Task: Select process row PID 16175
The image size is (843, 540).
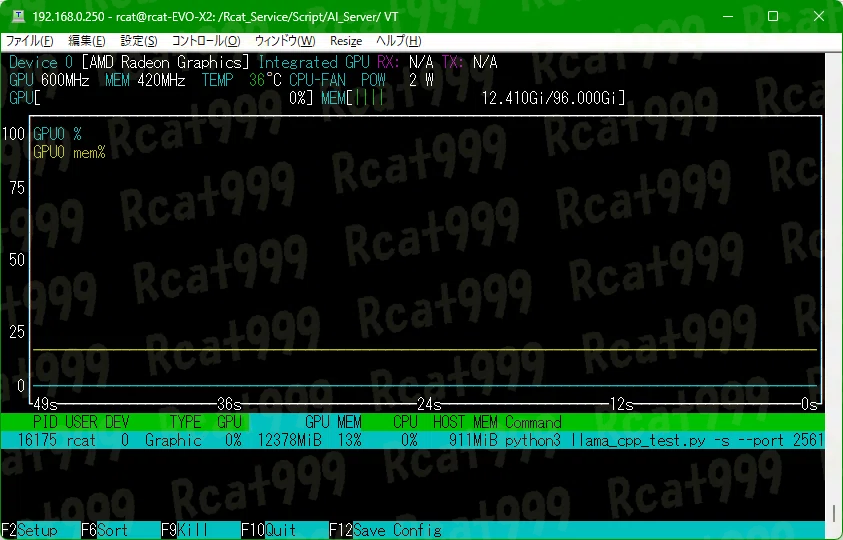Action: tap(412, 440)
